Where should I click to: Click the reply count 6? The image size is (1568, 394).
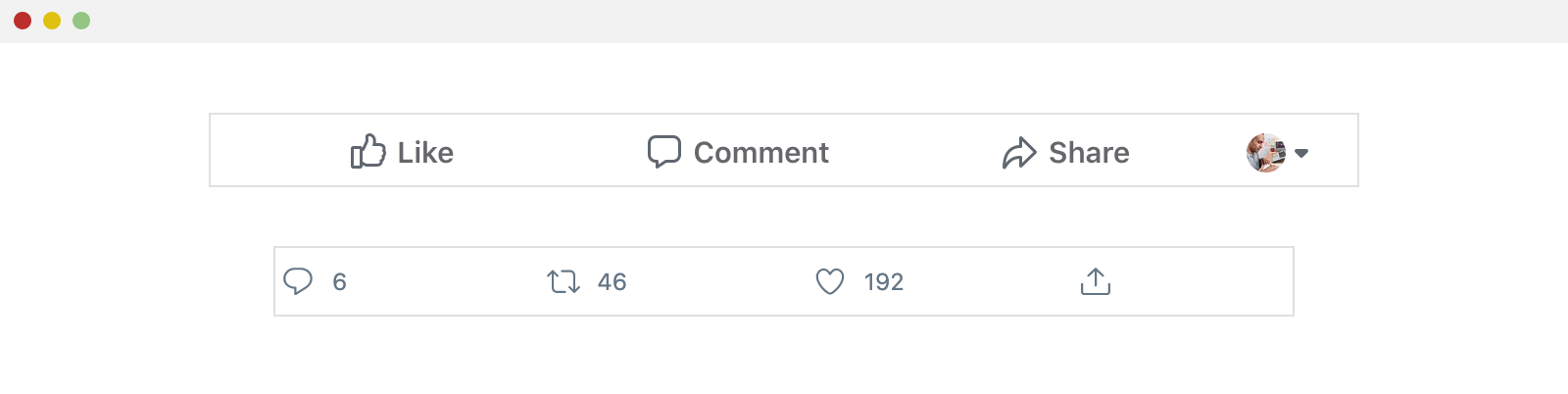tap(339, 282)
